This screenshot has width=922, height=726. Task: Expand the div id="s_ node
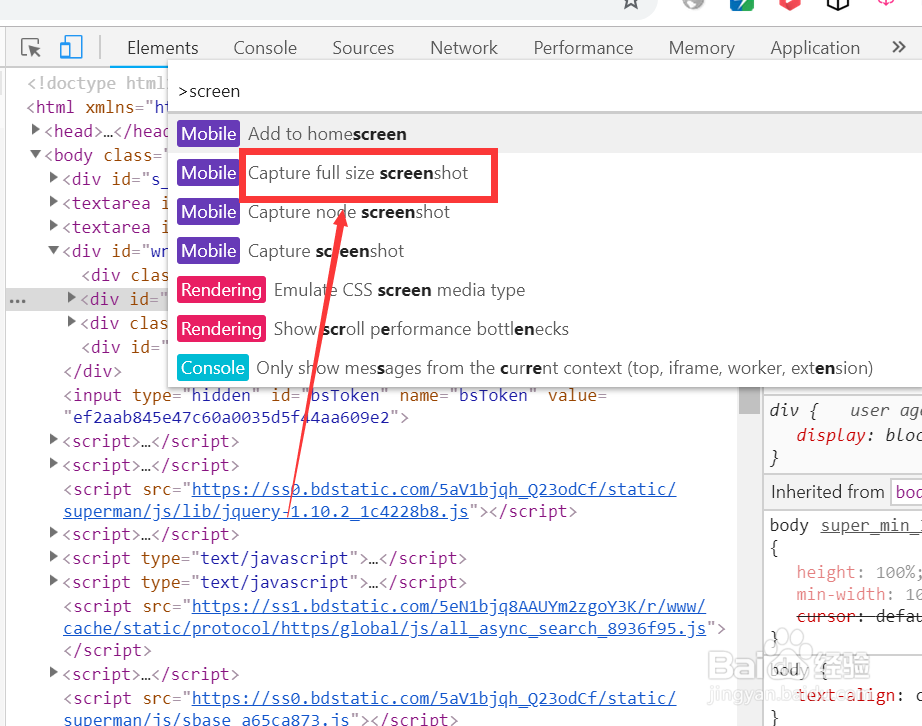54,178
